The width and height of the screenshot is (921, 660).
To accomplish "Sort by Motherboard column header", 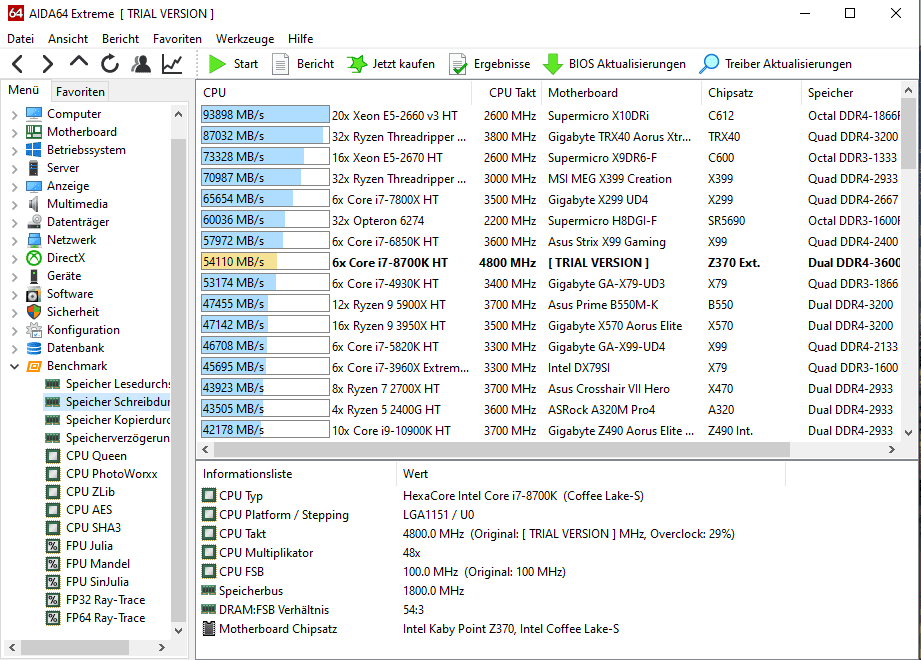I will pyautogui.click(x=621, y=93).
